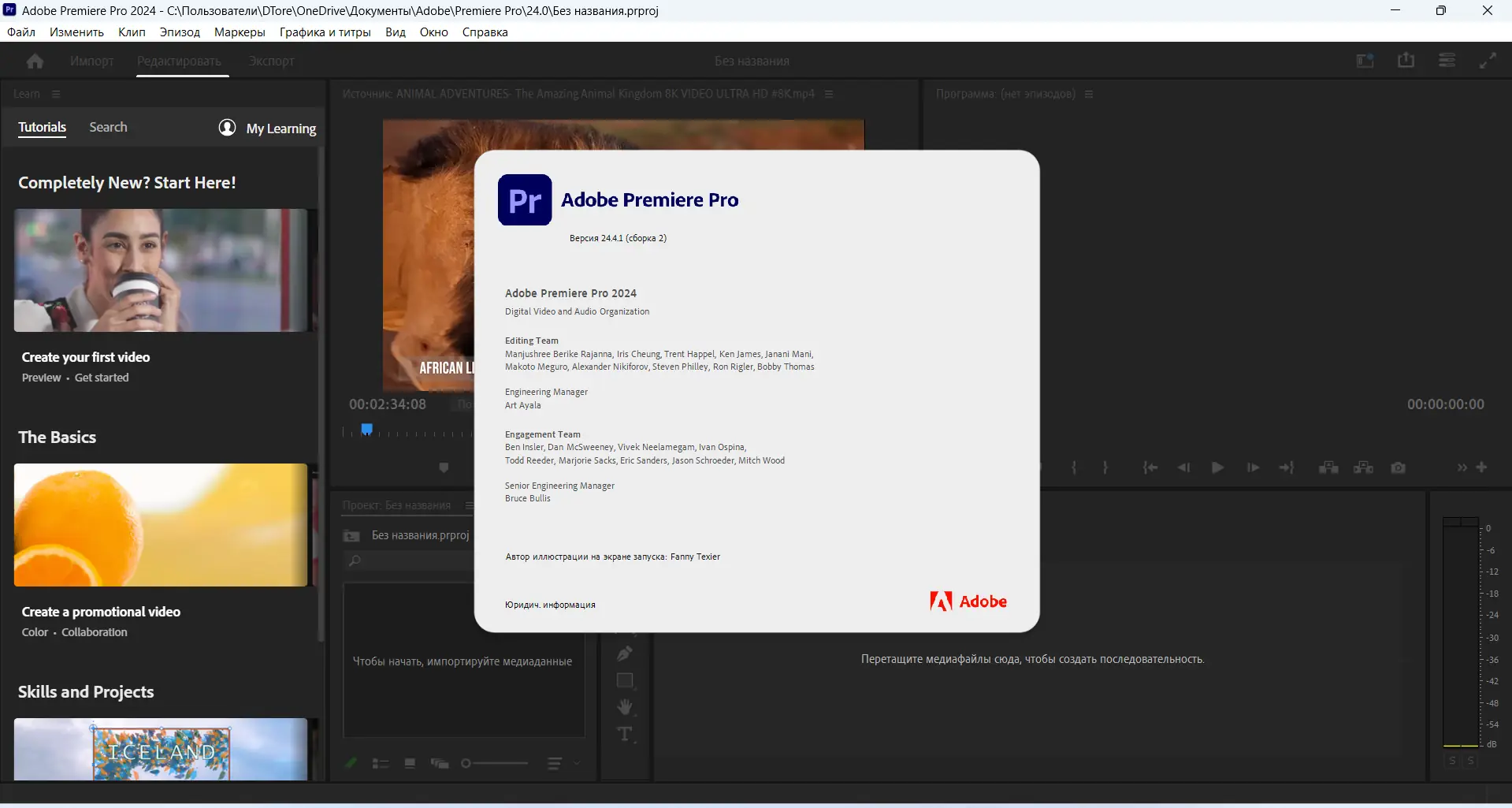
Task: Step back one frame in the Program monitor
Action: tap(1183, 467)
